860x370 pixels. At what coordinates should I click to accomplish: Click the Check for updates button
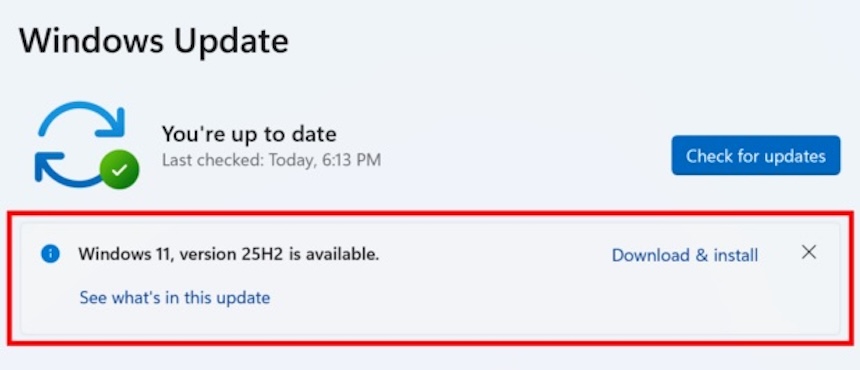coord(755,156)
